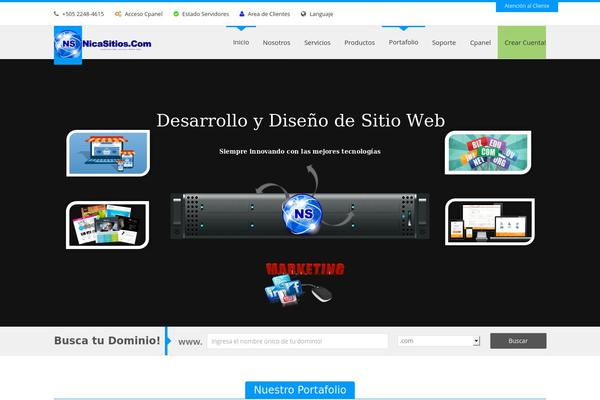Click the Buscar button
This screenshot has width=600, height=400.
(518, 341)
